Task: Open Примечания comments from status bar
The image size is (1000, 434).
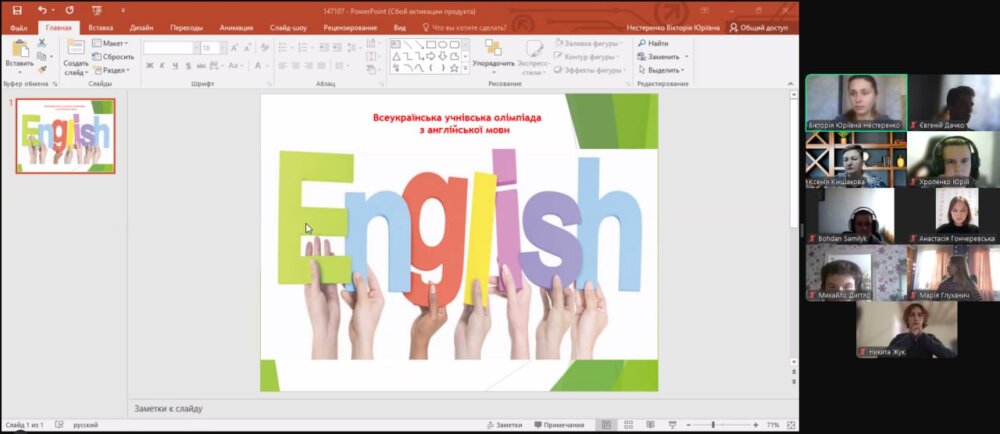Action: point(559,425)
